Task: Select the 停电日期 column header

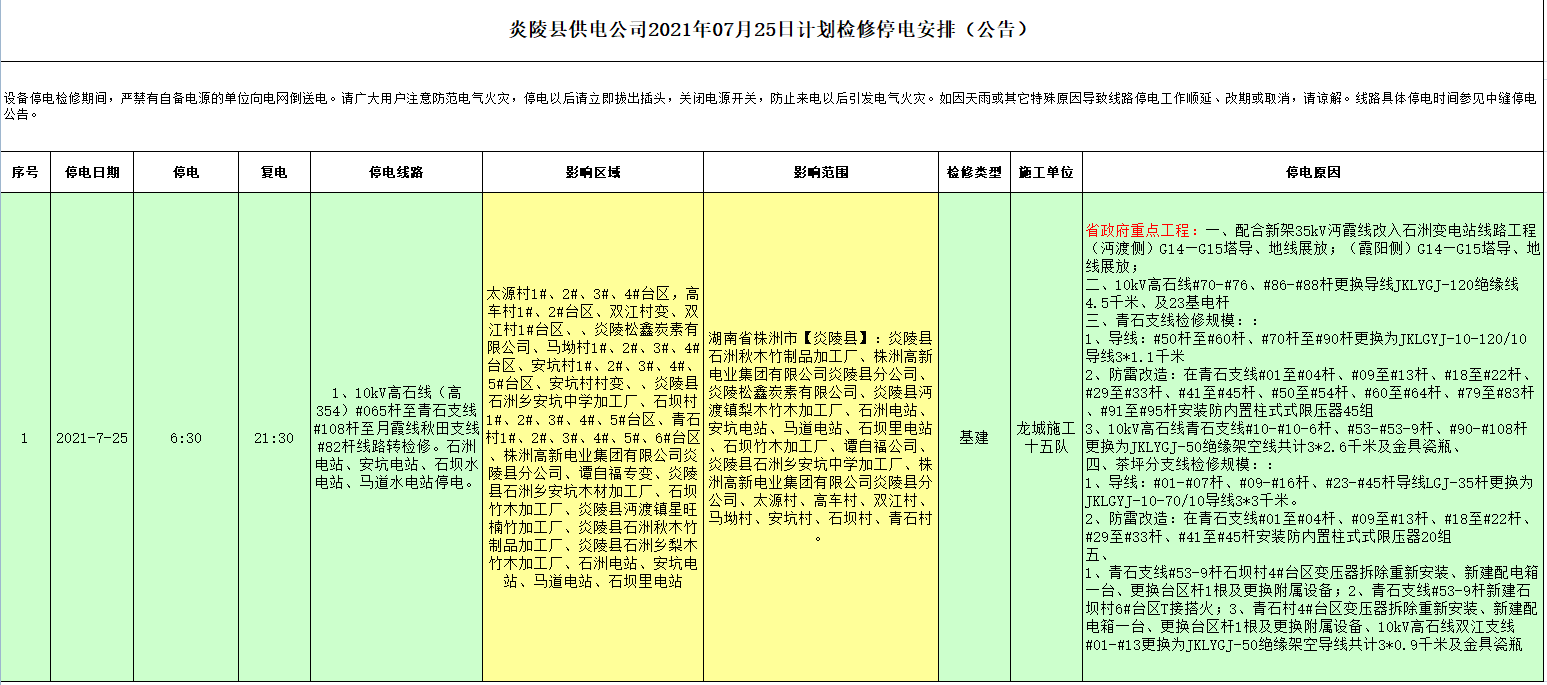Action: pos(92,172)
